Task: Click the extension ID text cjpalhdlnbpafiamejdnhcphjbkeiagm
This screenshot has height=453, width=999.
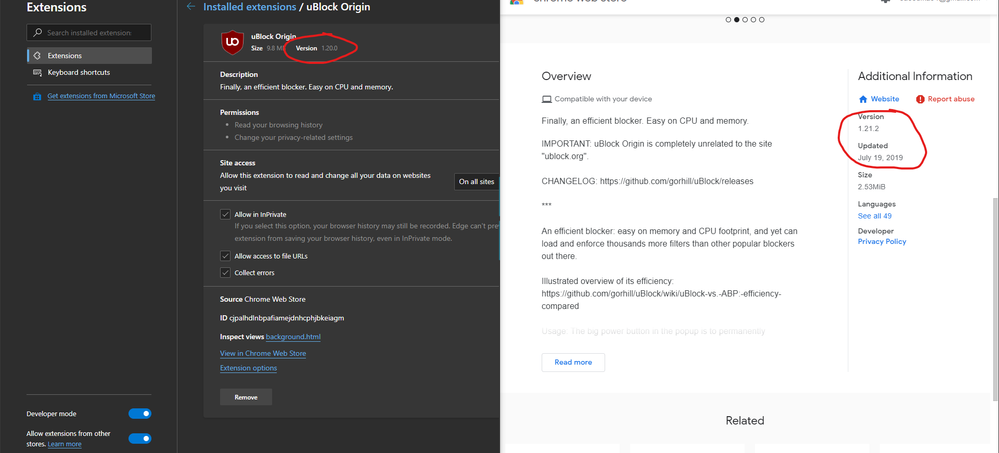Action: [x=287, y=317]
